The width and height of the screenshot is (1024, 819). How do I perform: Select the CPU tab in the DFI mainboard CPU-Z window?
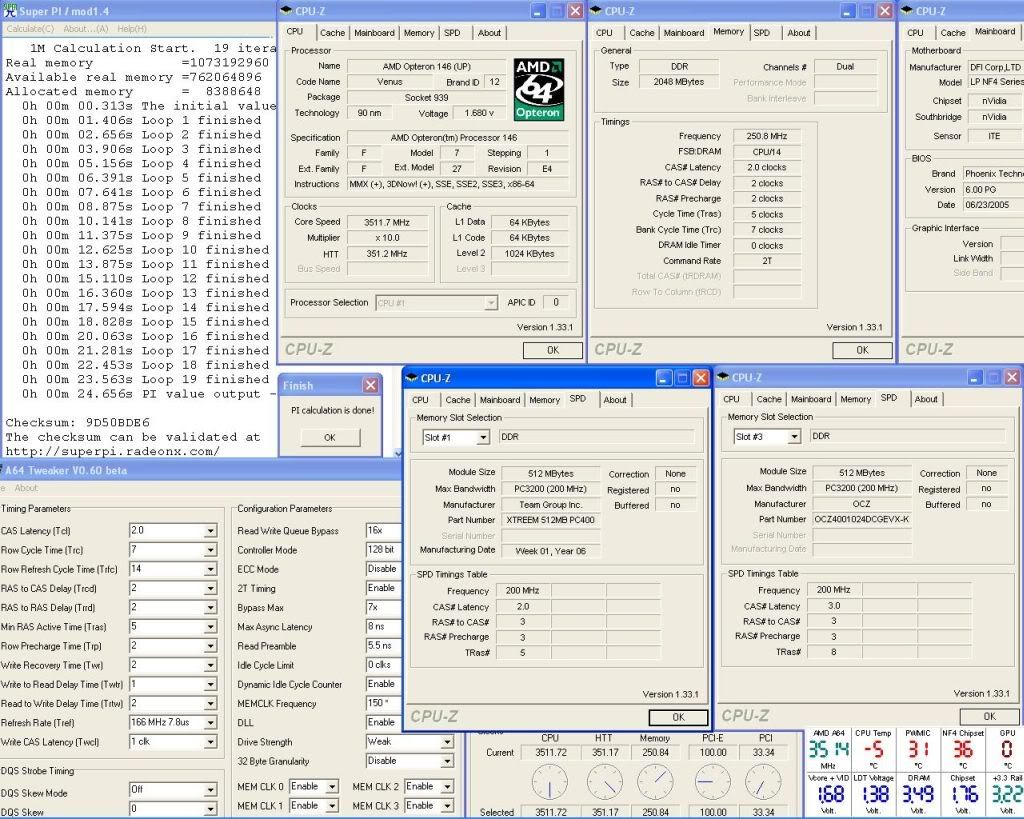[915, 33]
